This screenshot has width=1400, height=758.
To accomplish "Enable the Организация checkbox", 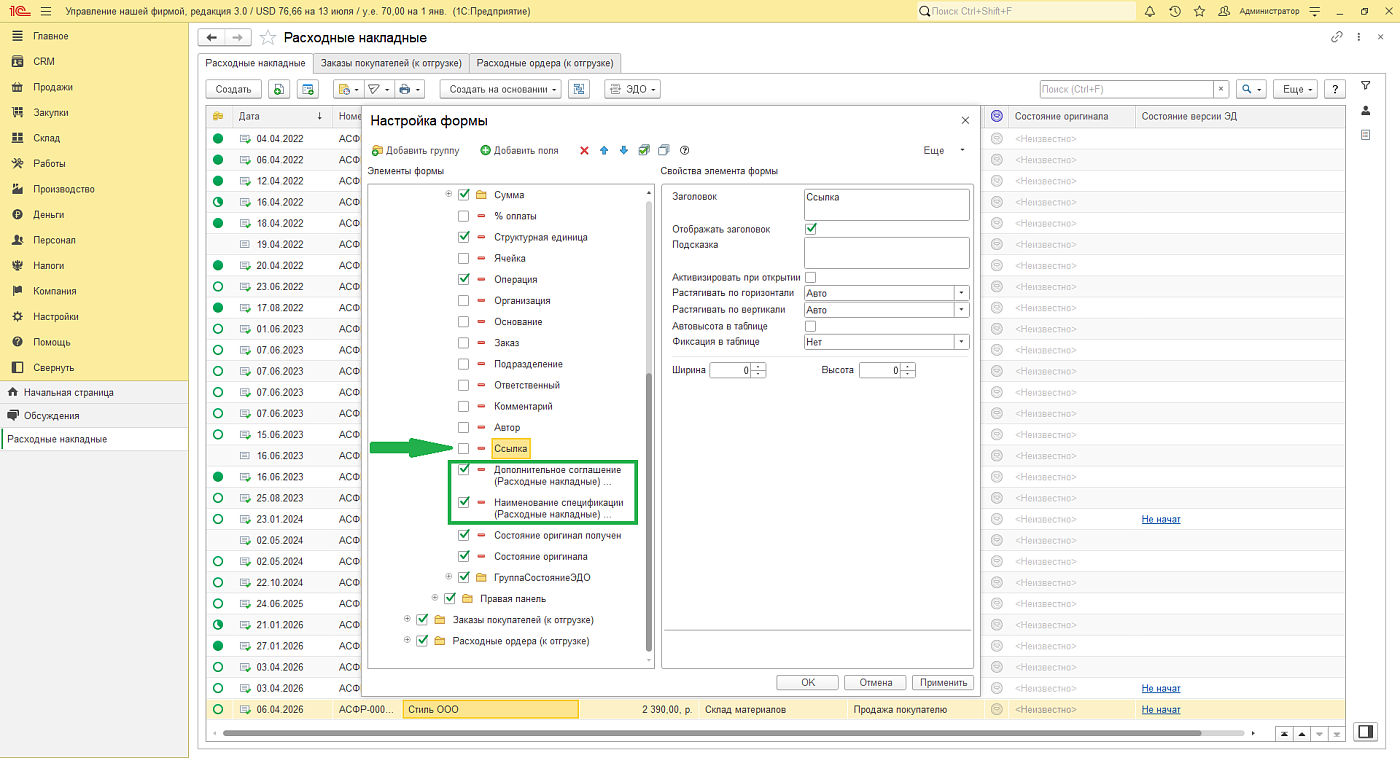I will click(463, 301).
